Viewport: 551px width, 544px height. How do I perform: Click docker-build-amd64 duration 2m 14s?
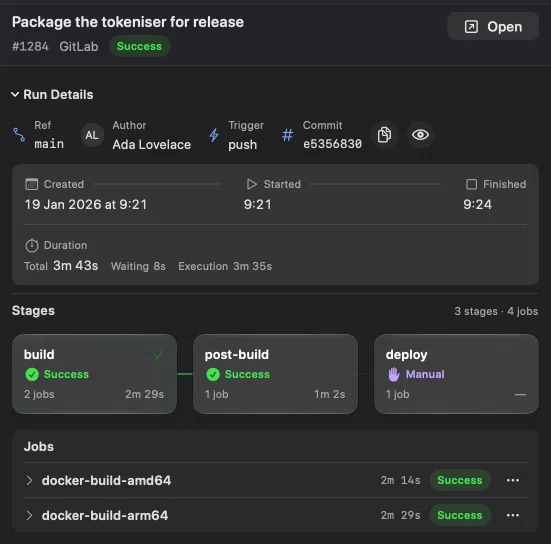click(401, 480)
